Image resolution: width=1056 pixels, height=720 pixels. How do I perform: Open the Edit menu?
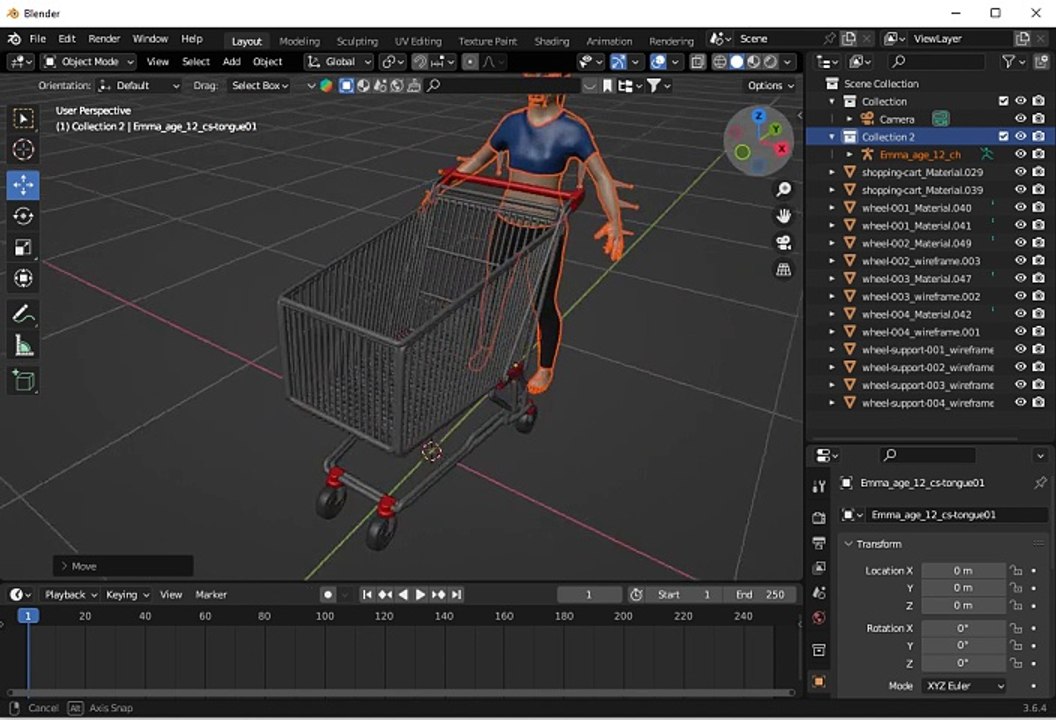click(x=67, y=39)
